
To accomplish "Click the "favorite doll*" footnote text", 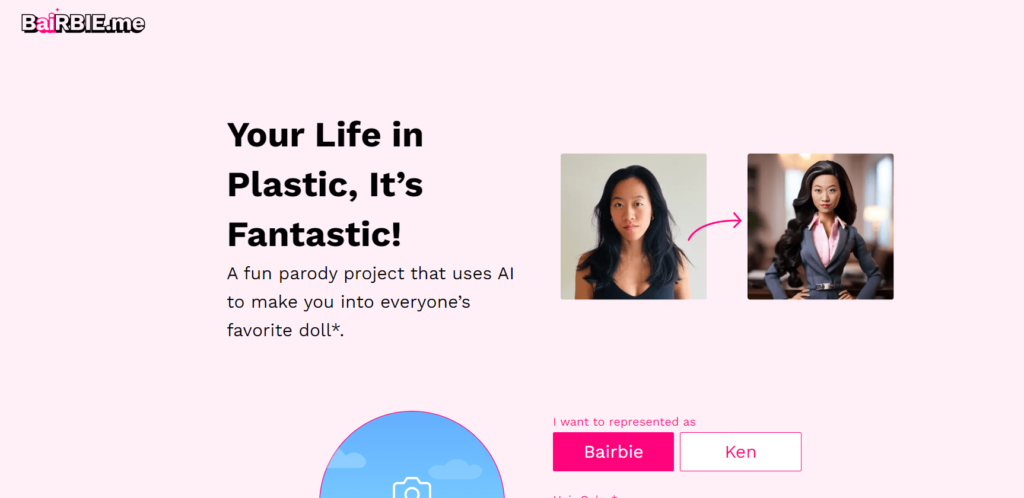I will 286,331.
